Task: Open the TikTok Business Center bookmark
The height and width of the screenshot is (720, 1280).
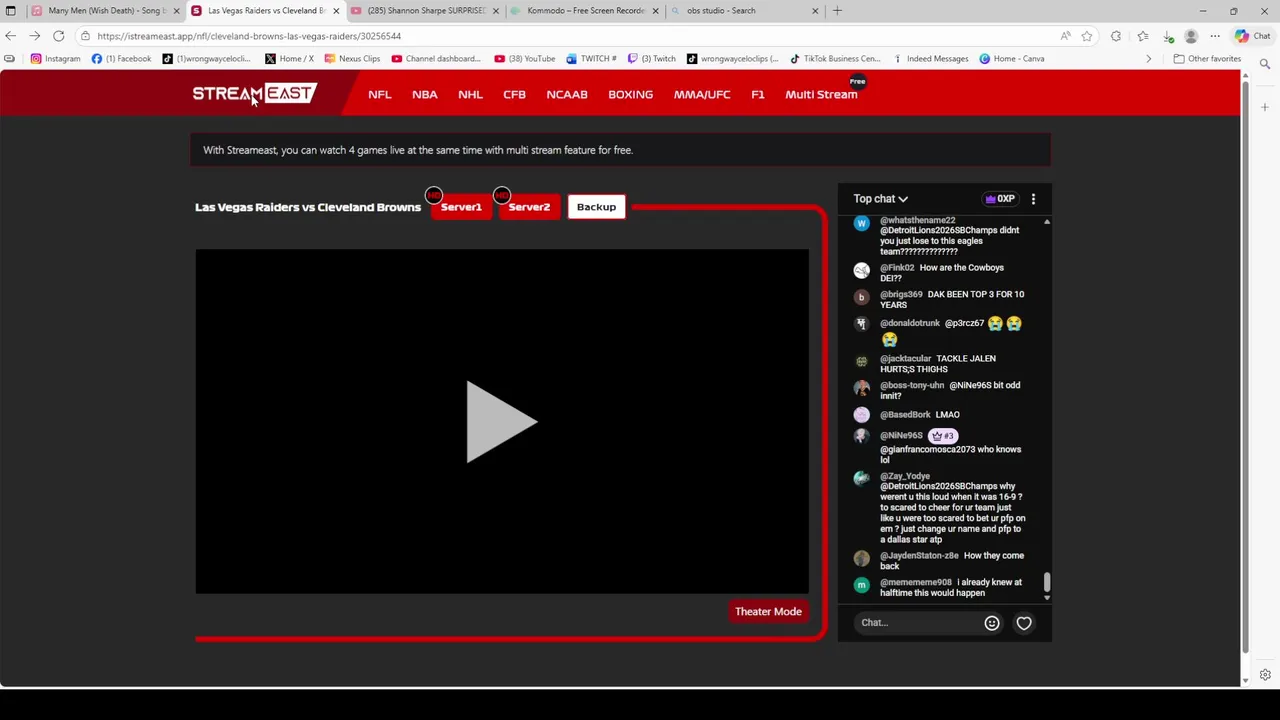Action: click(835, 59)
